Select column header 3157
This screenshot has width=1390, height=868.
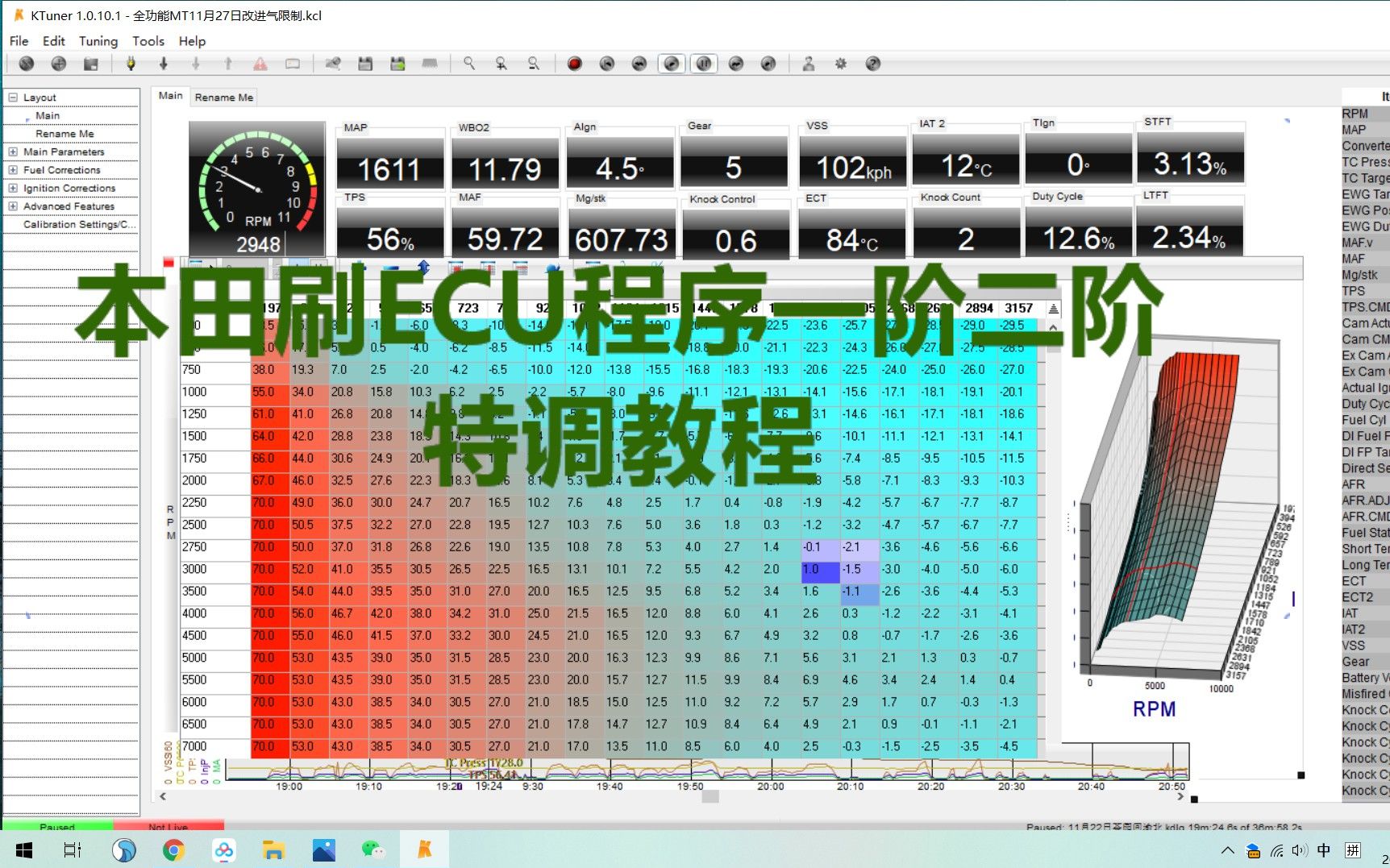point(1018,308)
